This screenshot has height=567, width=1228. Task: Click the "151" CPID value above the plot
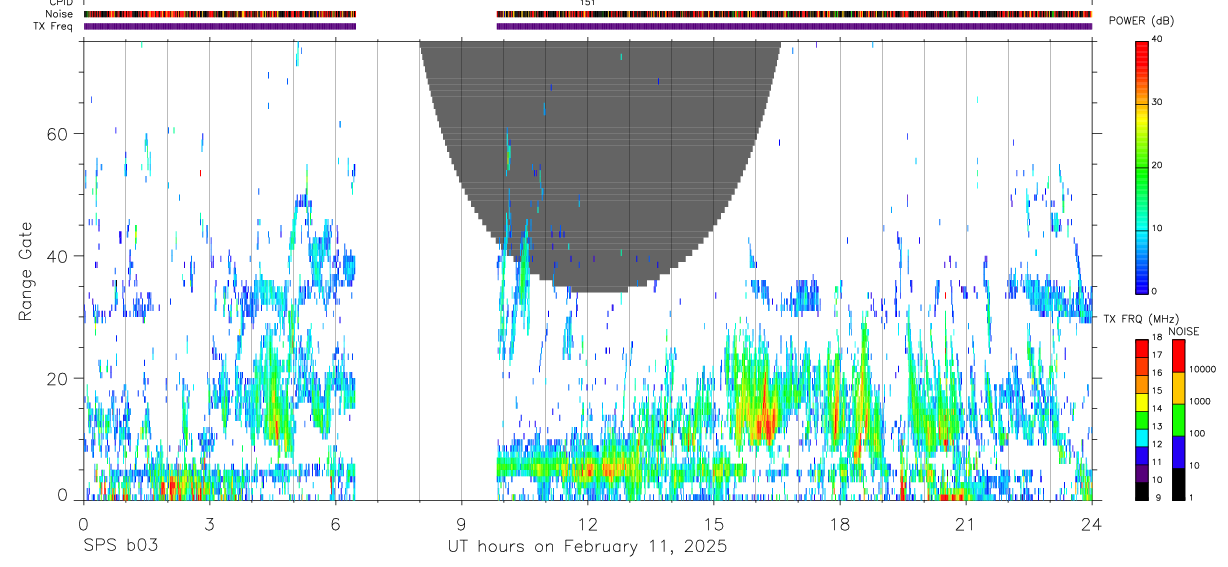587,3
